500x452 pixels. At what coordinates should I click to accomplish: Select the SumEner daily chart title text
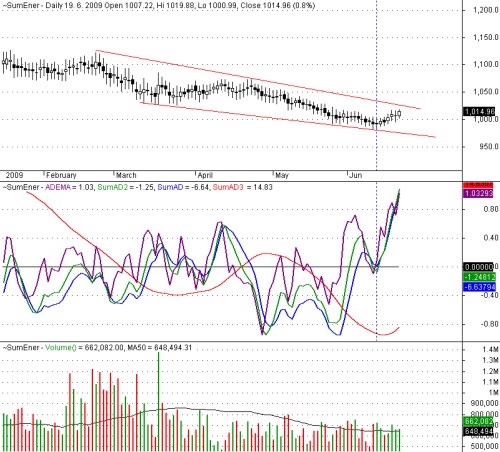tap(159, 5)
